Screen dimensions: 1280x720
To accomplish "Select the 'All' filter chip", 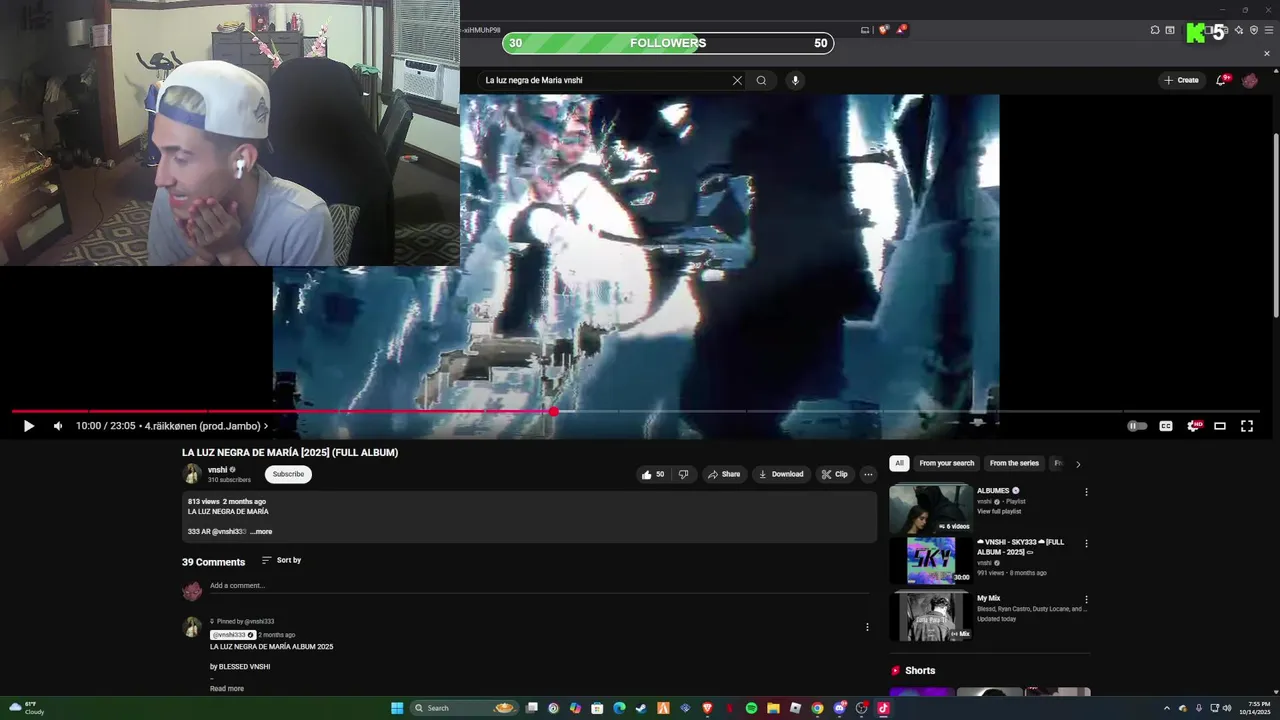I will (x=899, y=463).
